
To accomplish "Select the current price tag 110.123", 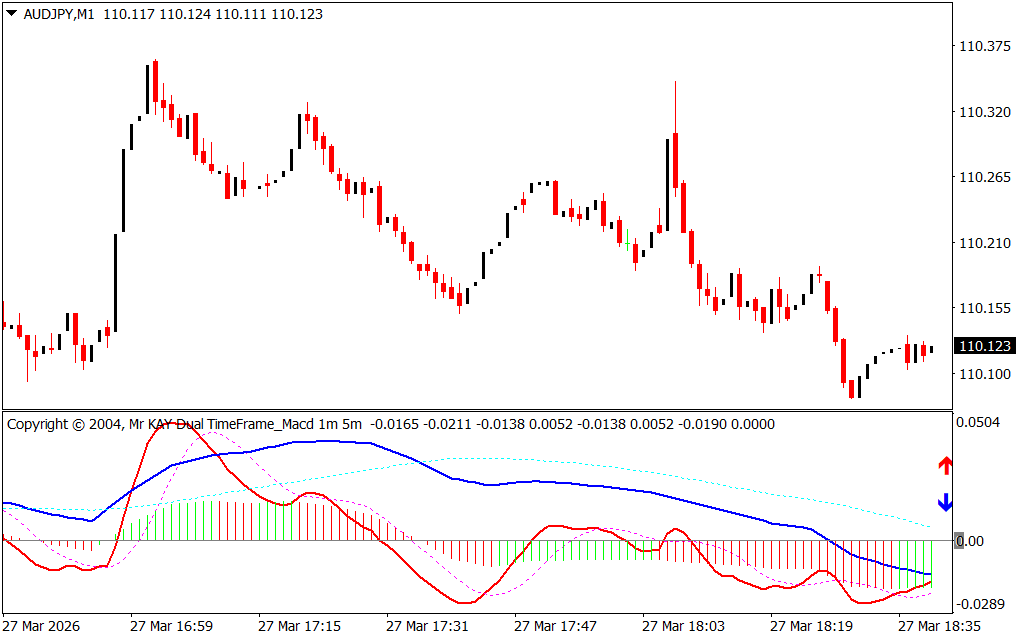I will pos(984,346).
